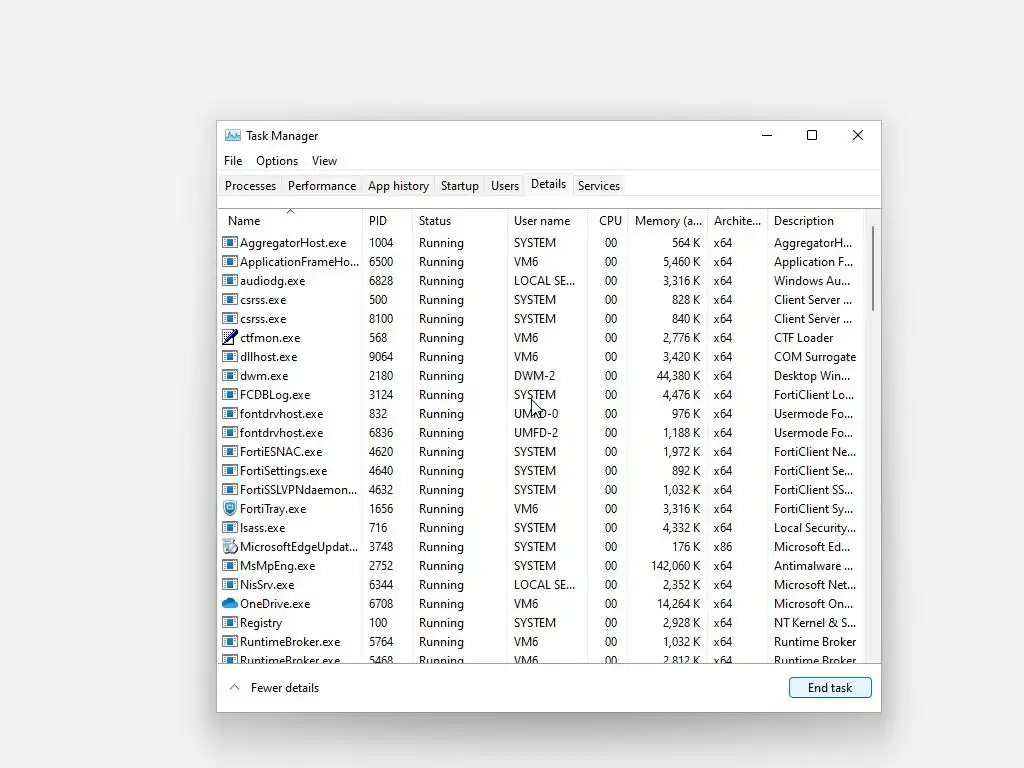1024x768 pixels.
Task: Select the x86 architecture cell
Action: [723, 547]
